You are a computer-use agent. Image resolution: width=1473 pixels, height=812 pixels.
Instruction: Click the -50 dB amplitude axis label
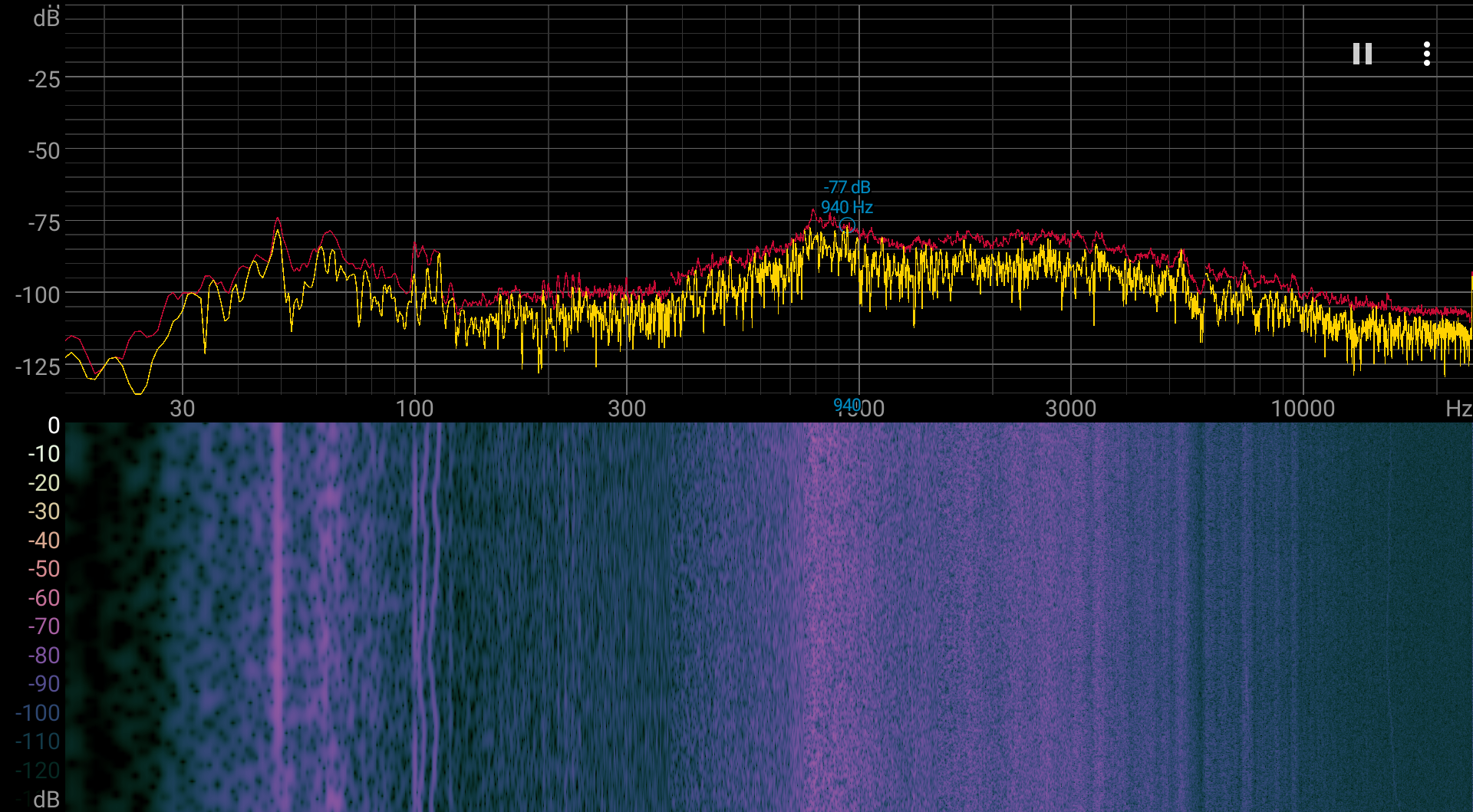(x=44, y=151)
